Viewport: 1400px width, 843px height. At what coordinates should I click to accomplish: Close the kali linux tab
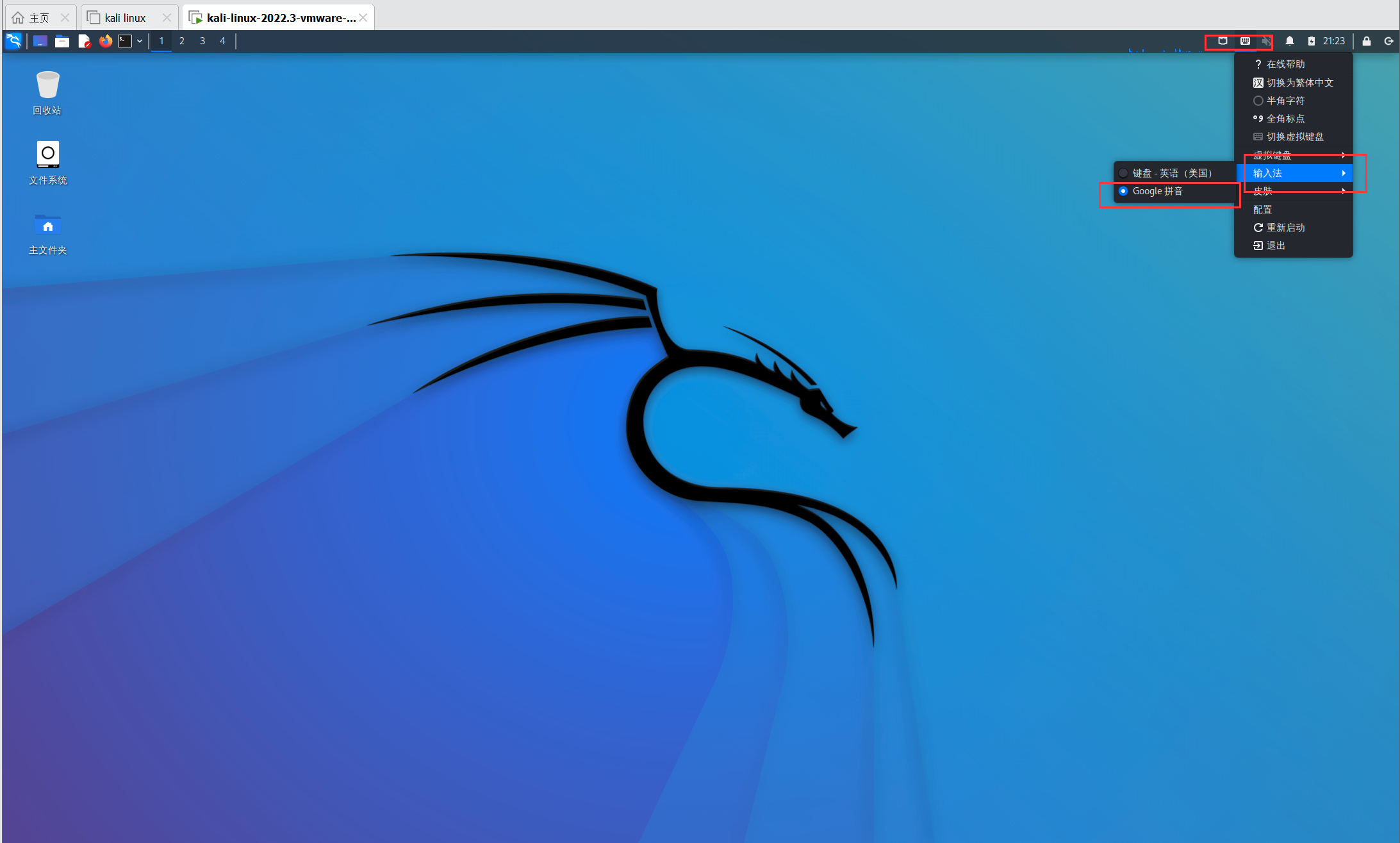(167, 18)
